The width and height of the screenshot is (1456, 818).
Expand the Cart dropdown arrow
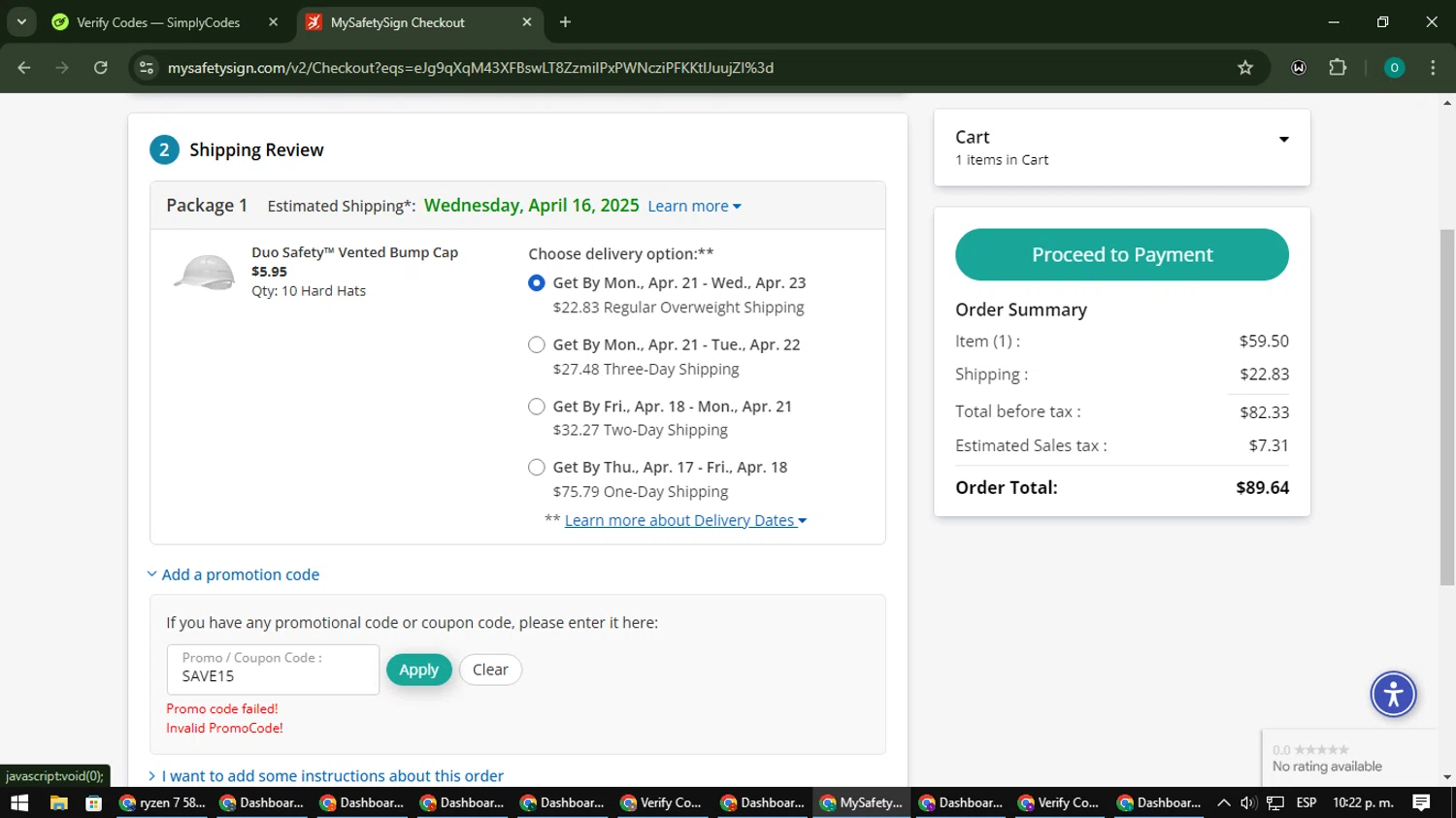(x=1284, y=140)
